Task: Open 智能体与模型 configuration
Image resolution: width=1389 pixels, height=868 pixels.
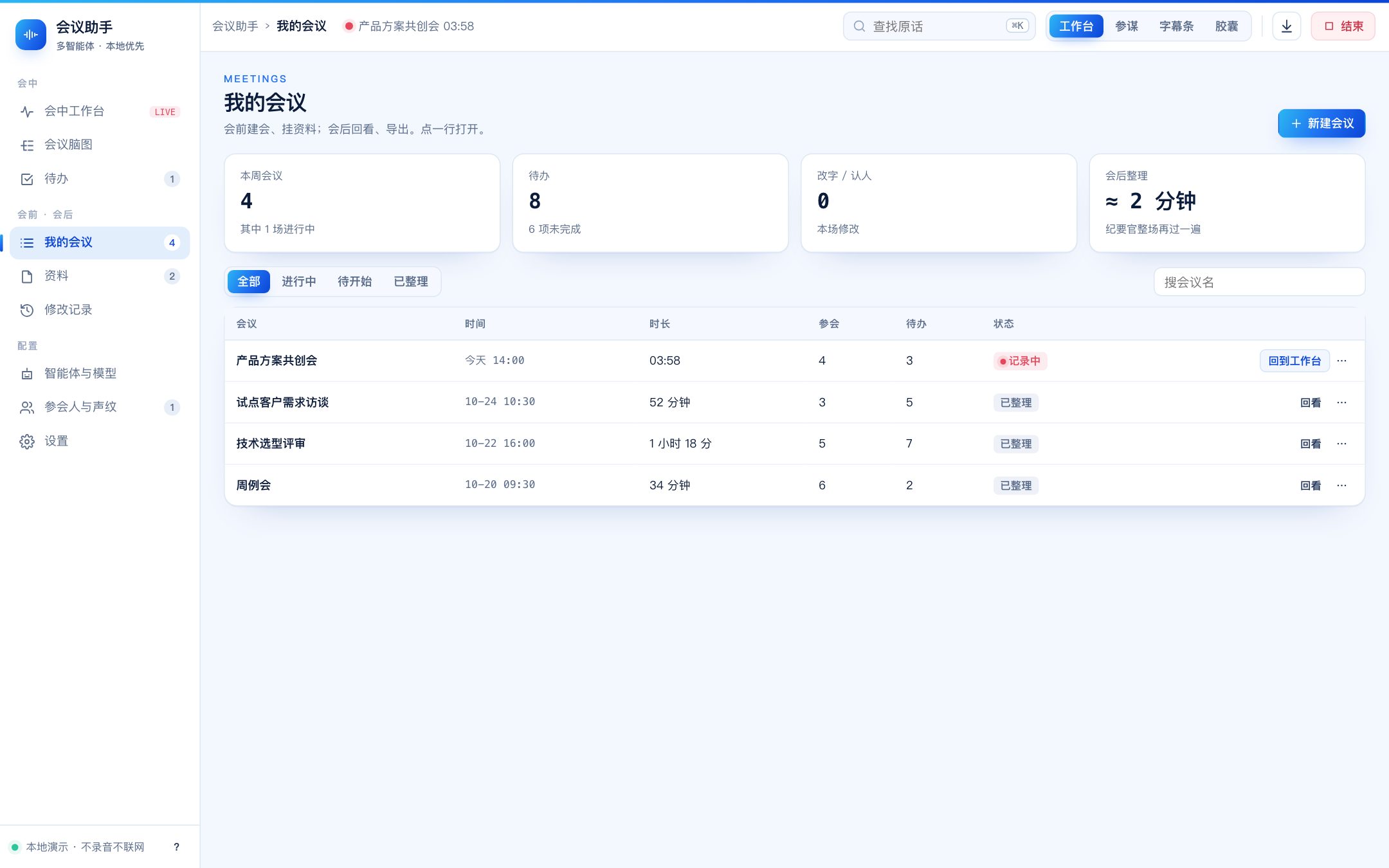Action: click(x=100, y=374)
